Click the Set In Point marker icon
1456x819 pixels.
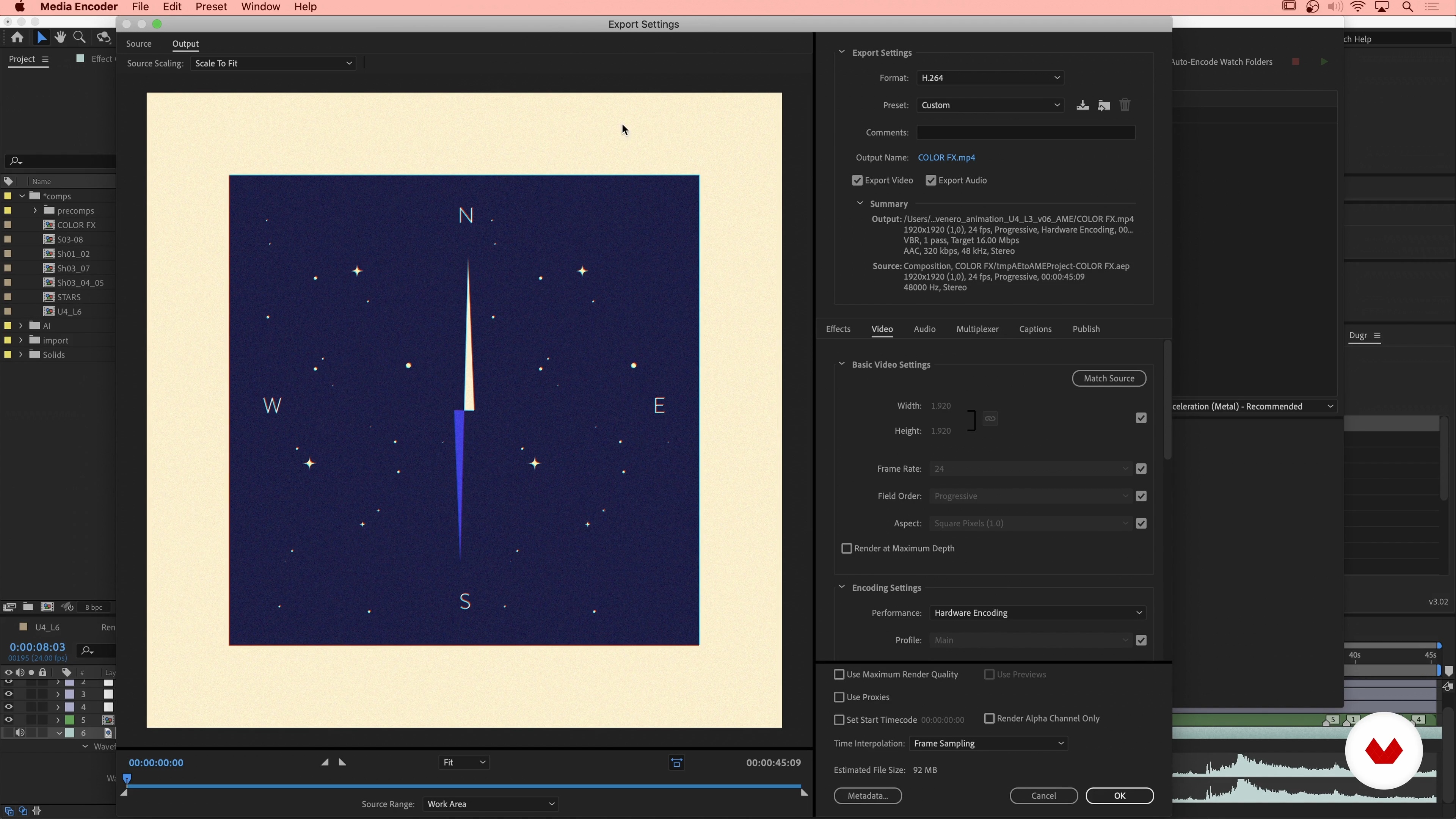point(325,762)
